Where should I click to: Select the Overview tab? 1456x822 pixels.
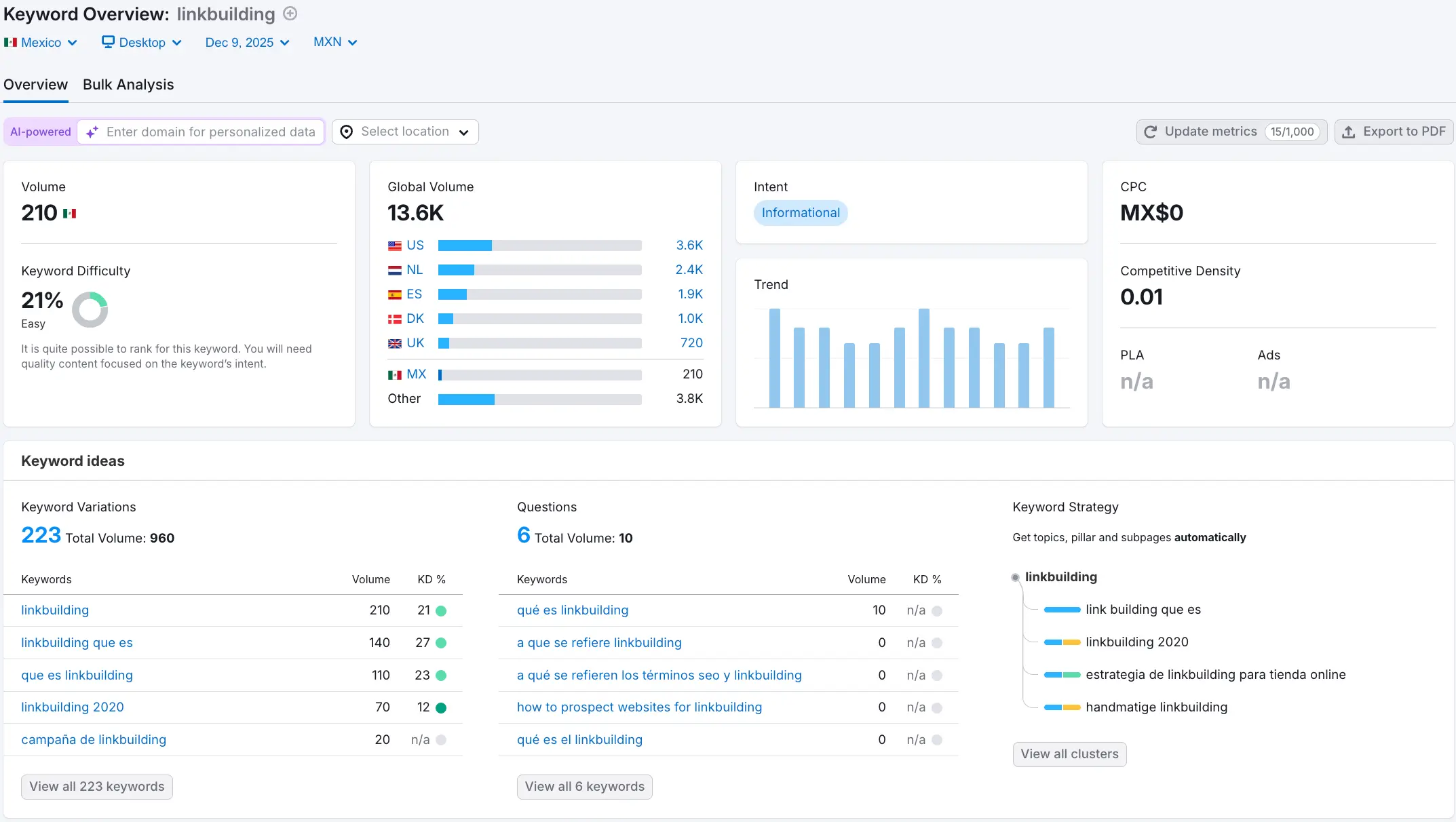coord(35,85)
